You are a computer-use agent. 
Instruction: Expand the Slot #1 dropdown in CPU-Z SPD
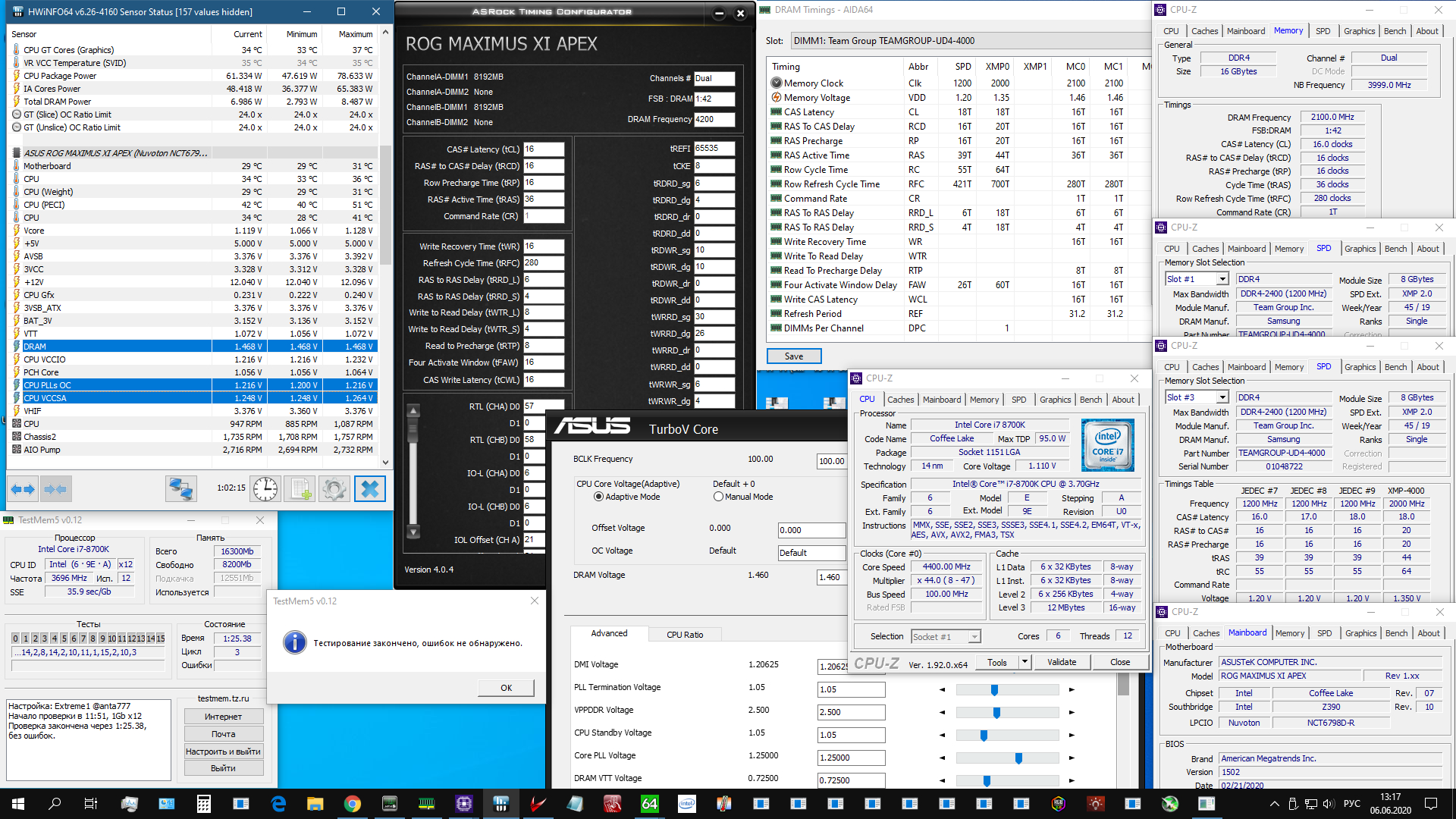[1222, 279]
